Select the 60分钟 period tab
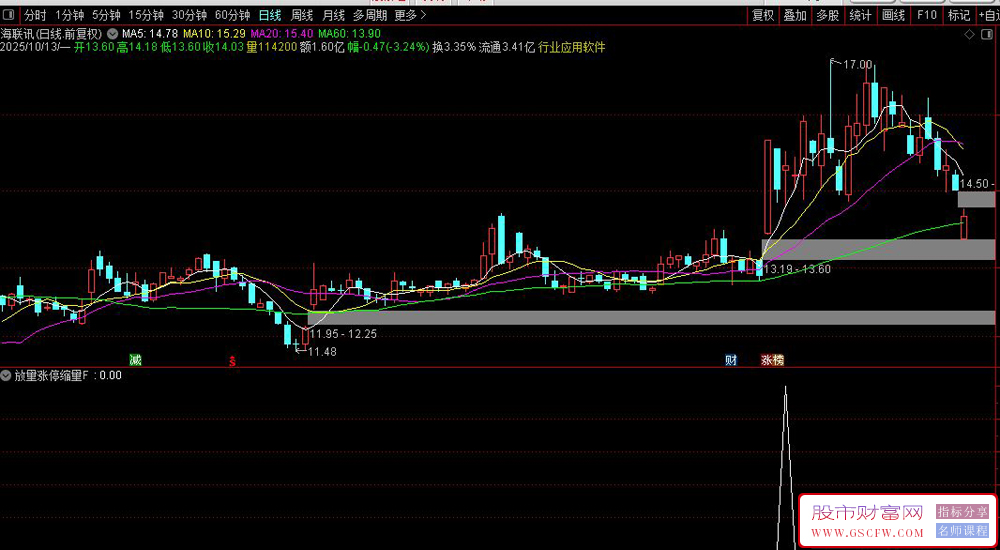This screenshot has width=1000, height=550. pyautogui.click(x=233, y=15)
